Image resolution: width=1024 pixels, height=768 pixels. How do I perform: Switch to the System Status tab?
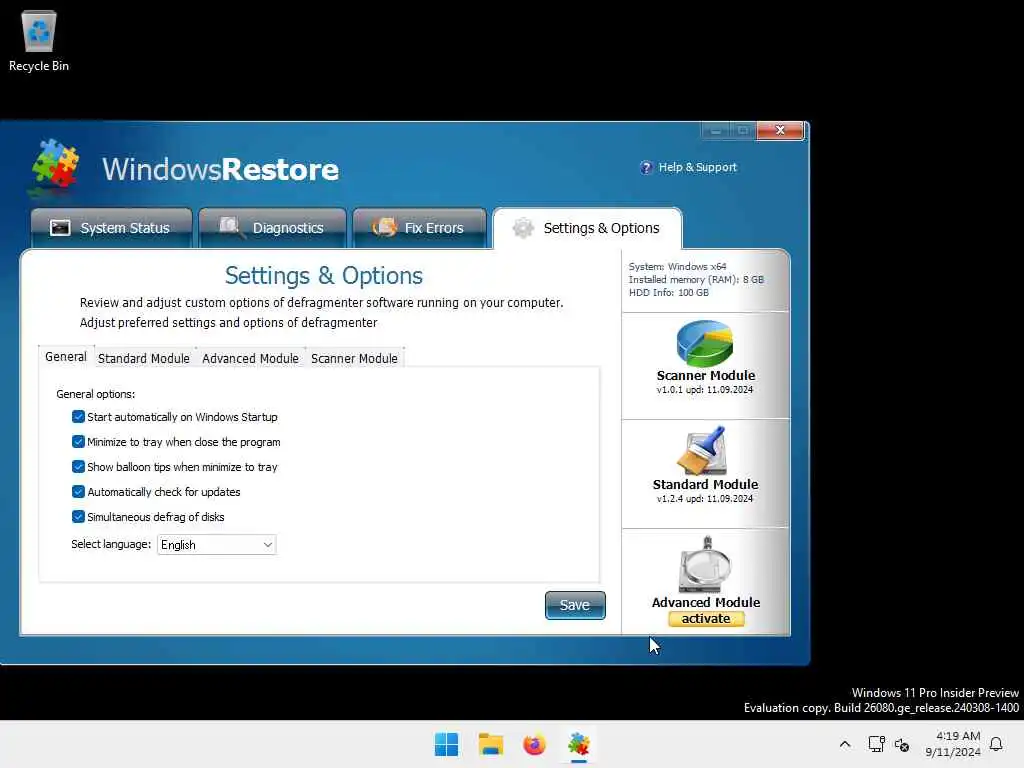pos(112,228)
